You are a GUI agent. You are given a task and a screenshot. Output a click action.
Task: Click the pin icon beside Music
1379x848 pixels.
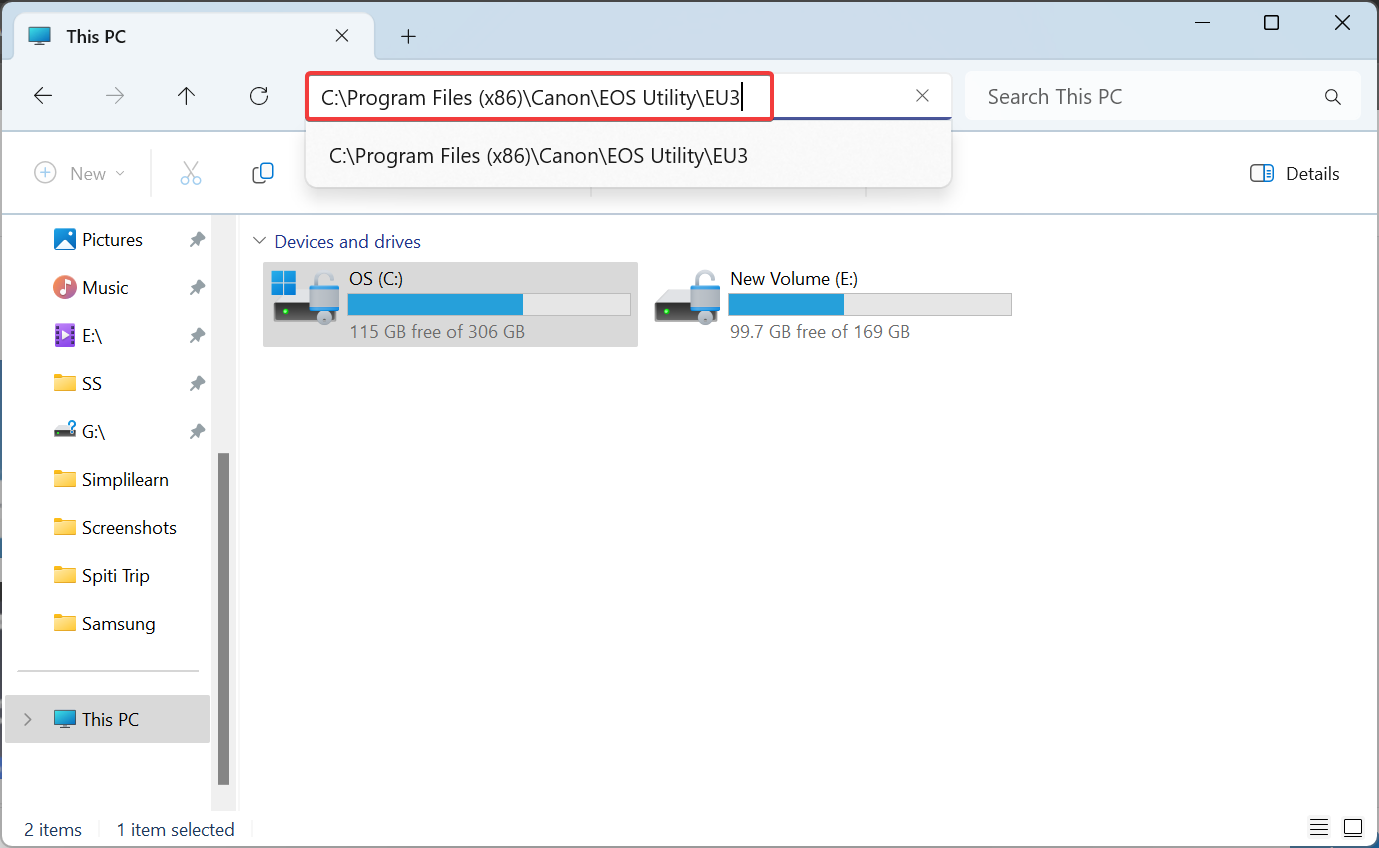[197, 288]
